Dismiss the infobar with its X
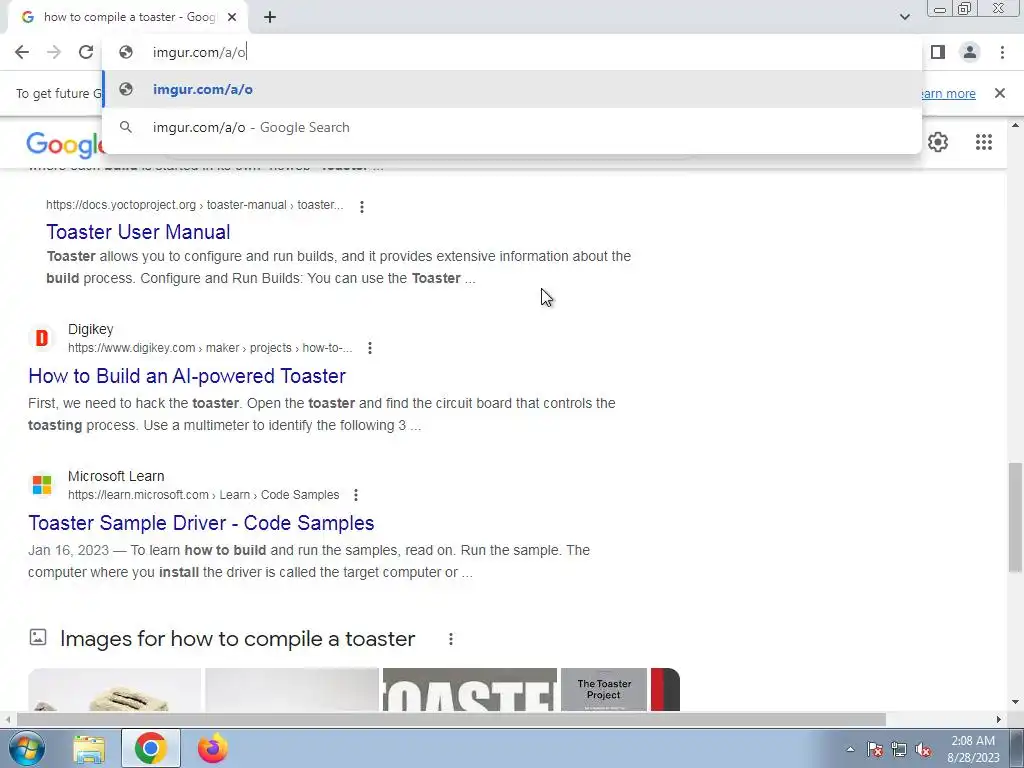Image resolution: width=1024 pixels, height=768 pixels. pos(1000,93)
